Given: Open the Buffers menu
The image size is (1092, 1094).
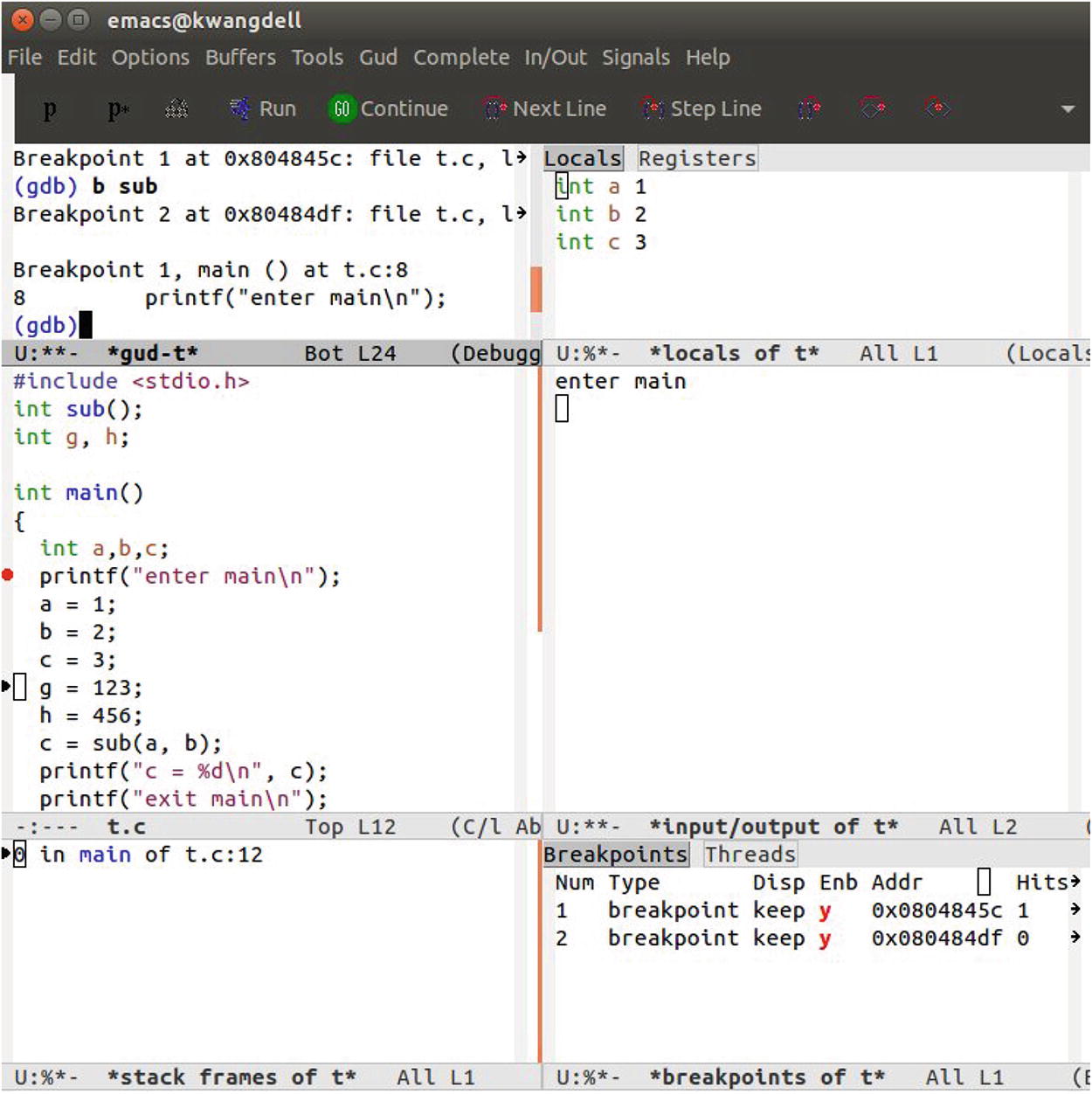Looking at the screenshot, I should point(240,58).
